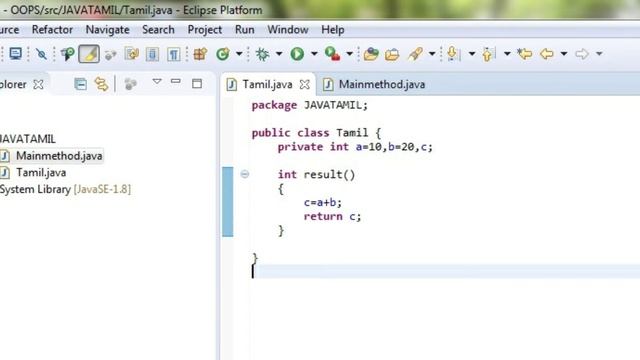The image size is (640, 360).
Task: Click the Open Type folder icon
Action: click(371, 54)
